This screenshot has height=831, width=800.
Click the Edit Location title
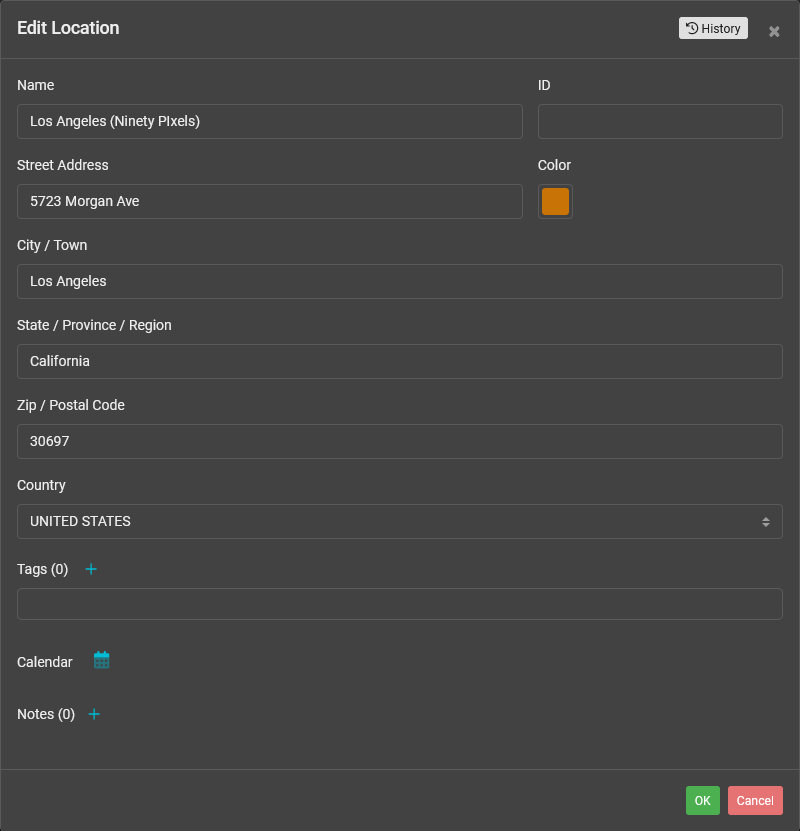68,28
